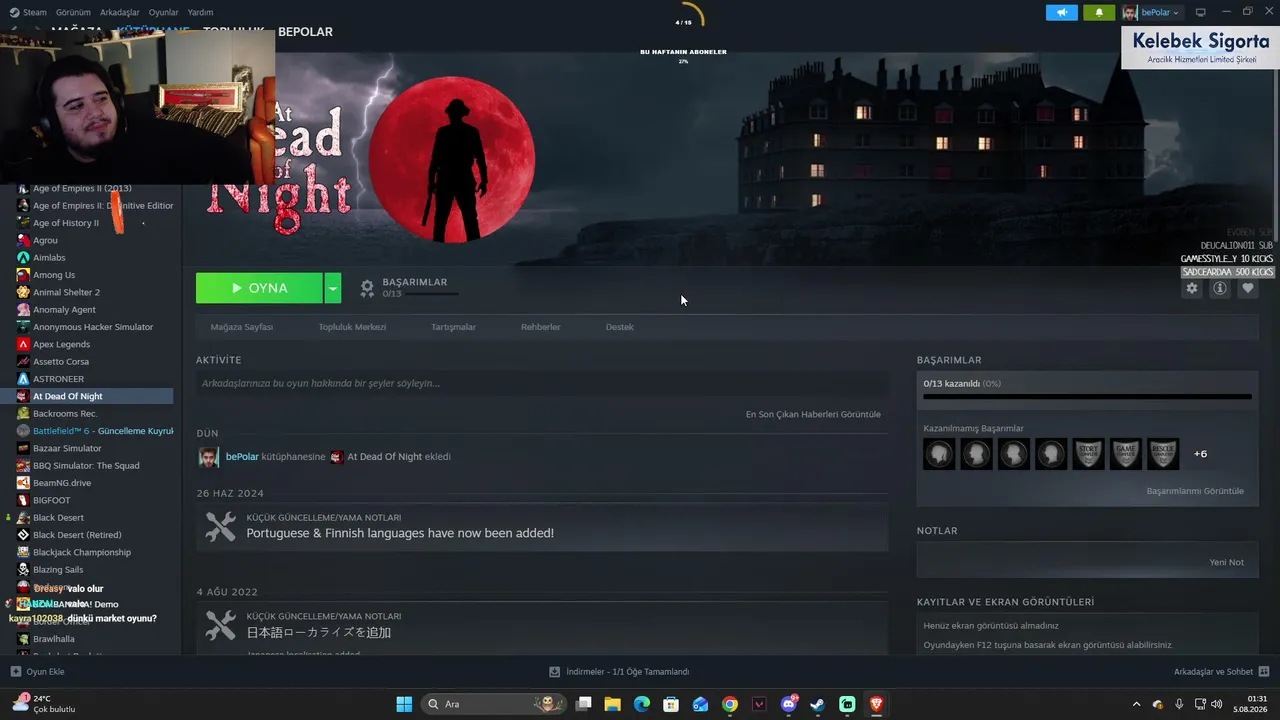This screenshot has width=1280, height=720.
Task: Select Among Us in the library list
Action: (x=54, y=275)
